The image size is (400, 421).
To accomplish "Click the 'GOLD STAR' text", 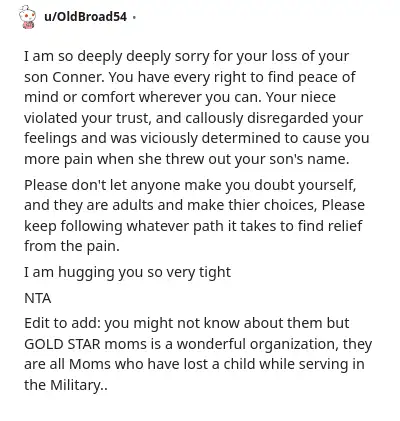I will click(62, 344).
